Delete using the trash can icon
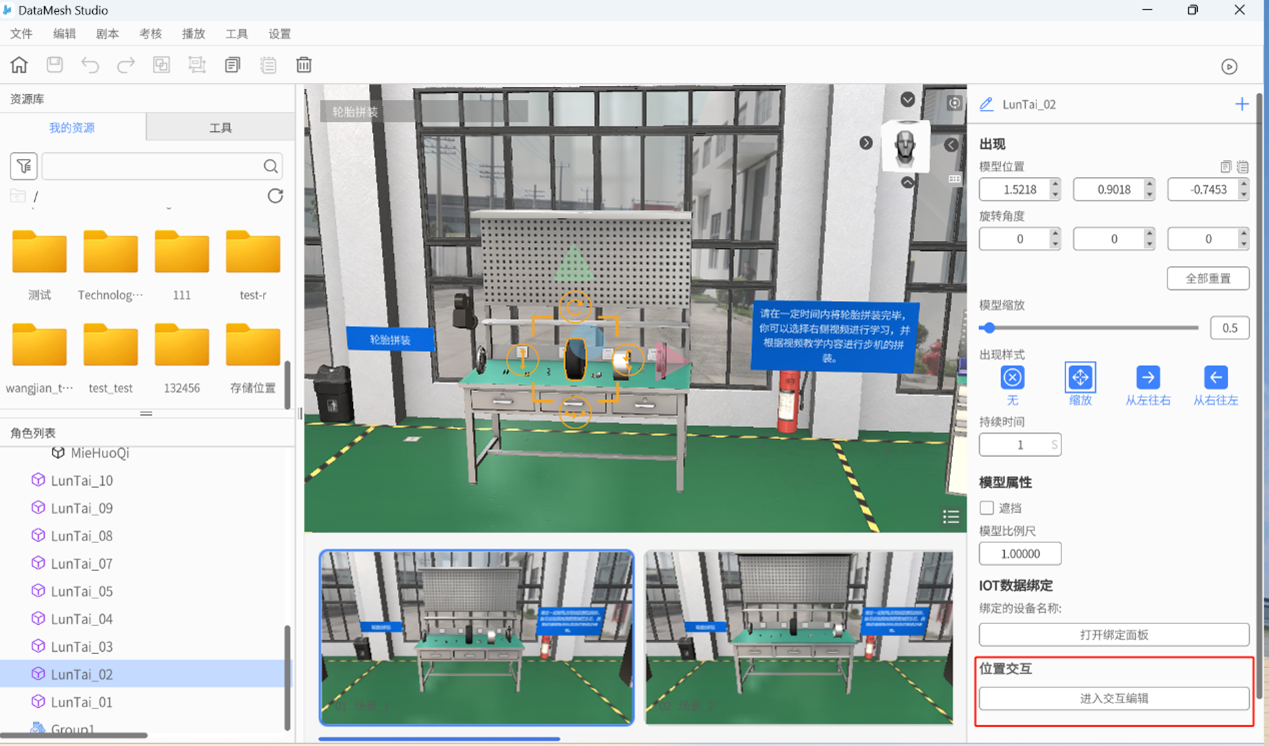 point(304,65)
